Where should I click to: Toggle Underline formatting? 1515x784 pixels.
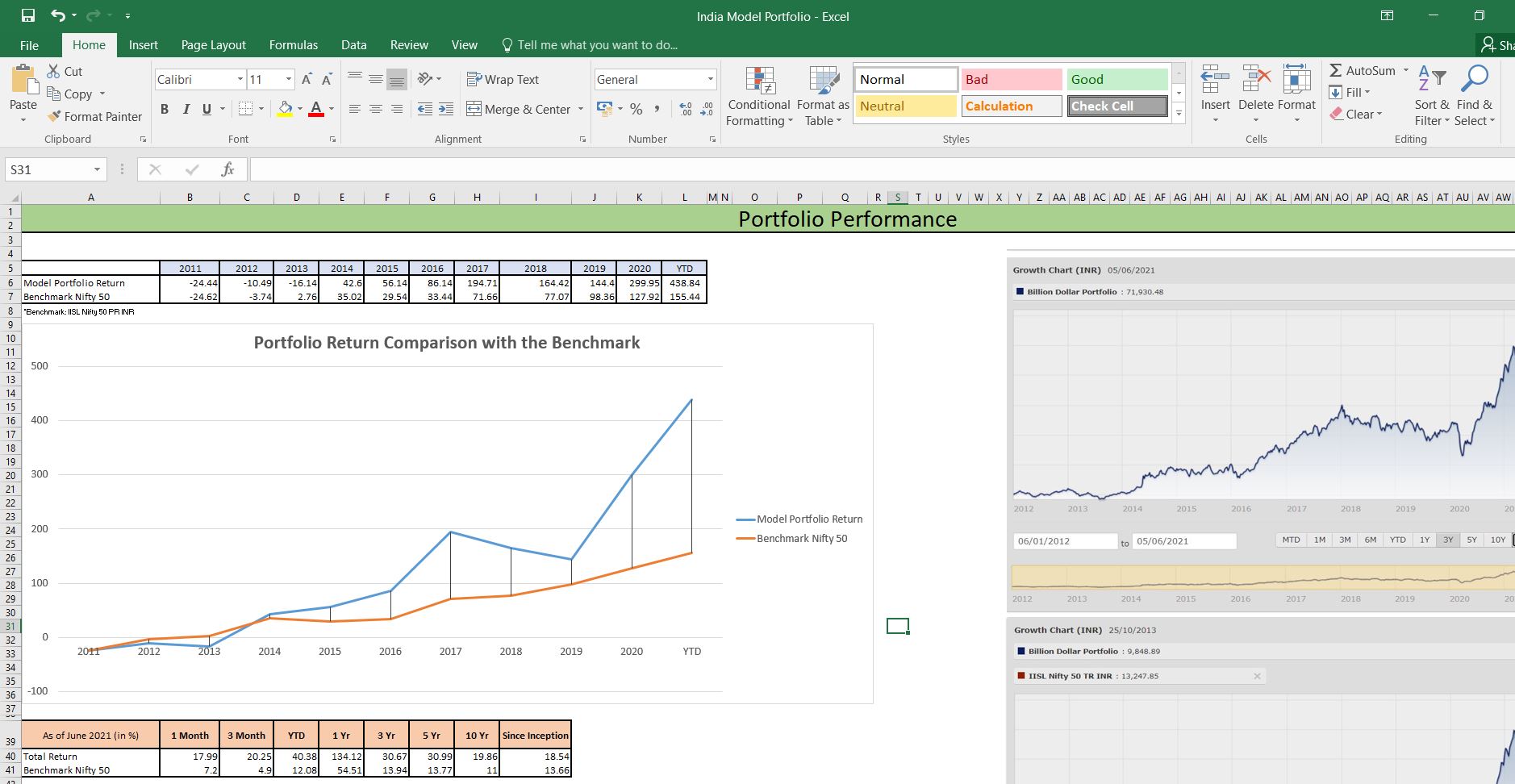coord(207,109)
